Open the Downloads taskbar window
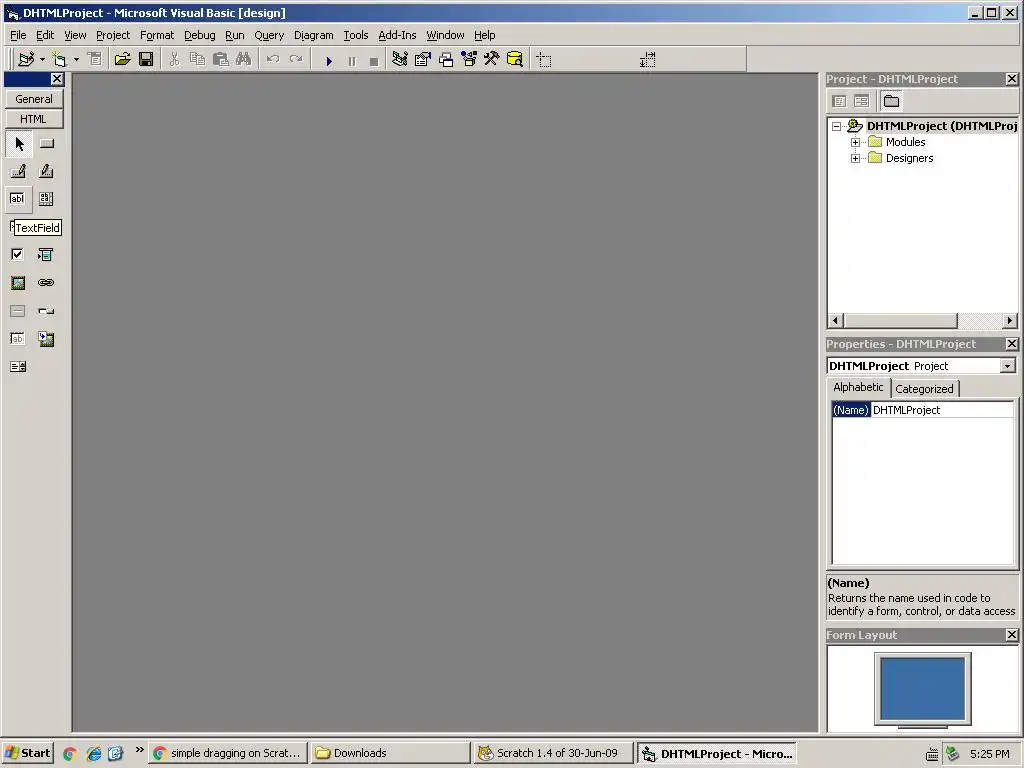 point(390,753)
